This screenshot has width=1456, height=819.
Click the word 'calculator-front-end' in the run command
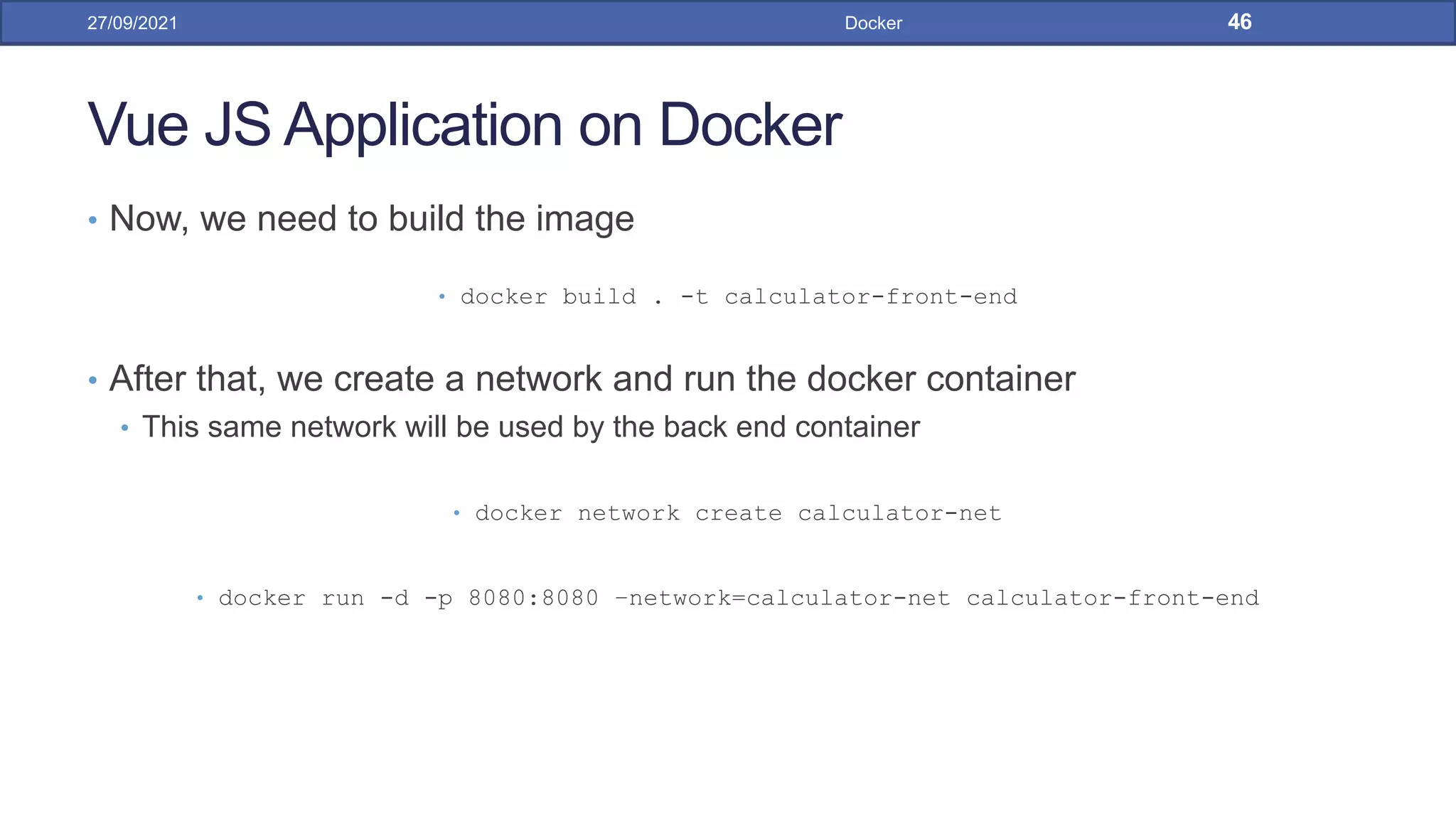[x=1113, y=598]
